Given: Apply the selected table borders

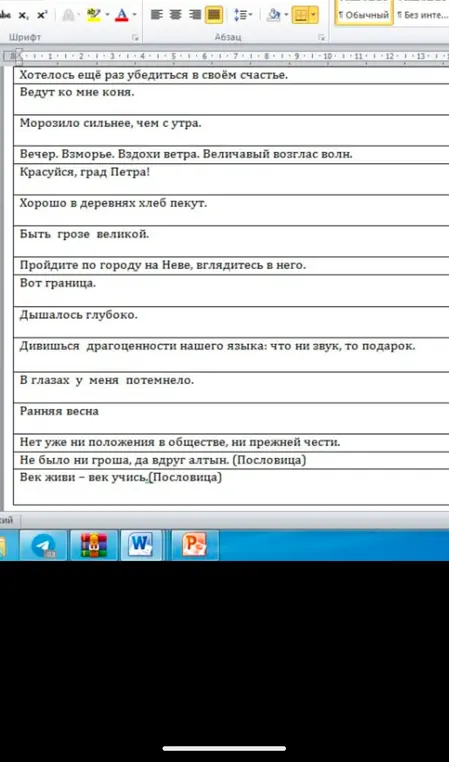Looking at the screenshot, I should (x=301, y=15).
